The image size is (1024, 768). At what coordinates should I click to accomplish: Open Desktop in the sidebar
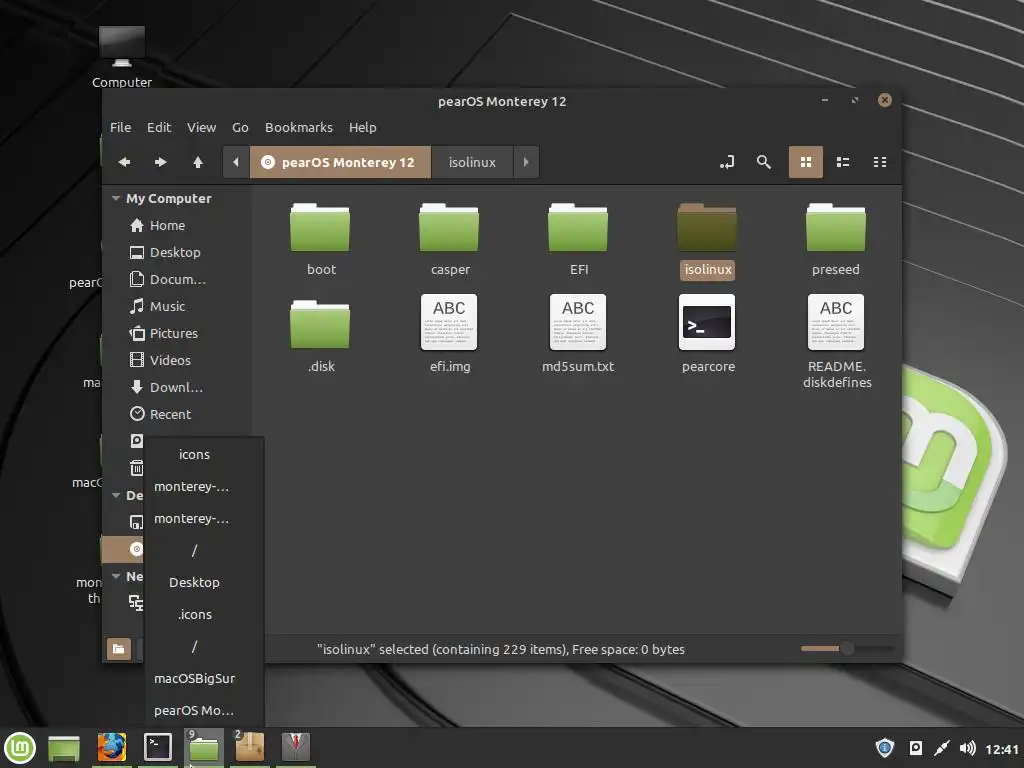tap(176, 252)
